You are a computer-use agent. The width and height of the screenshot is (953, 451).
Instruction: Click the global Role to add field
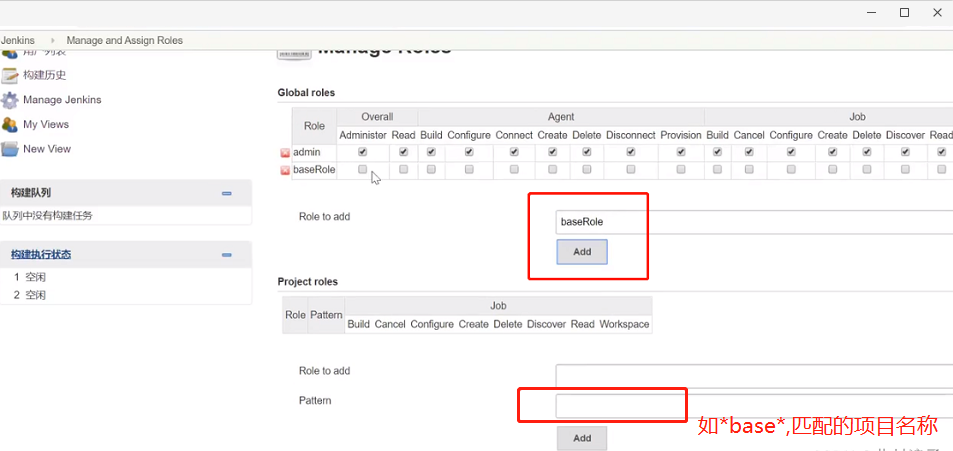pos(754,222)
